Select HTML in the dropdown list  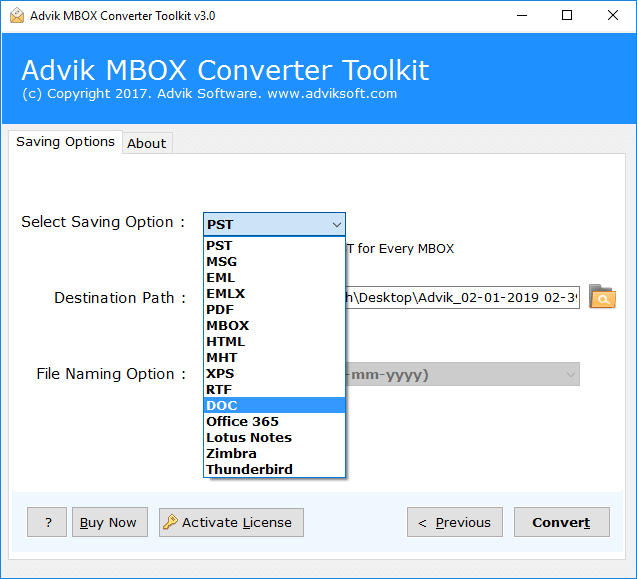pos(274,341)
